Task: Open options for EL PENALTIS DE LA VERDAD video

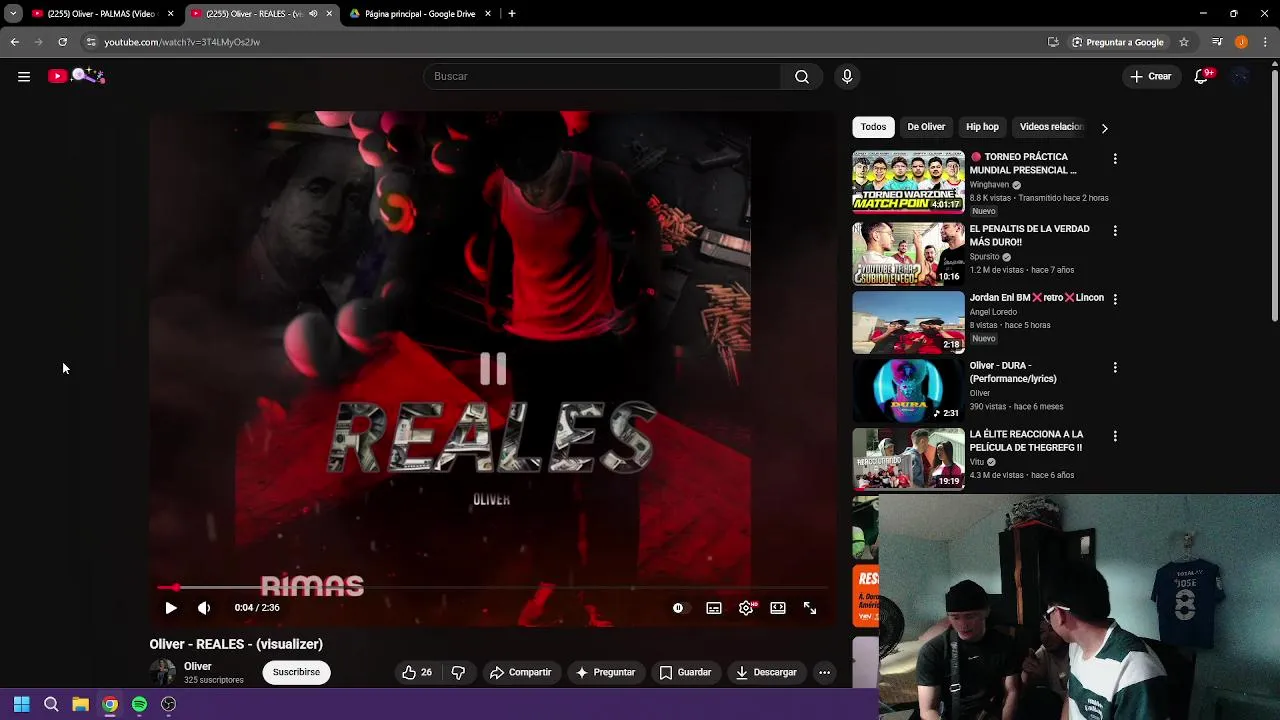Action: 1115,230
